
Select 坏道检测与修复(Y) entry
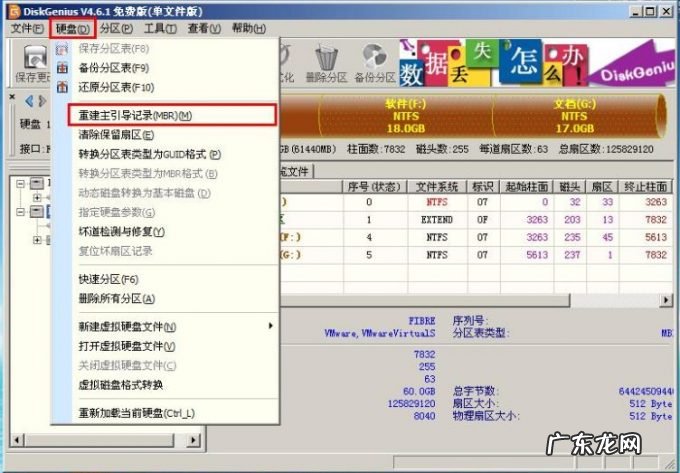pos(121,232)
